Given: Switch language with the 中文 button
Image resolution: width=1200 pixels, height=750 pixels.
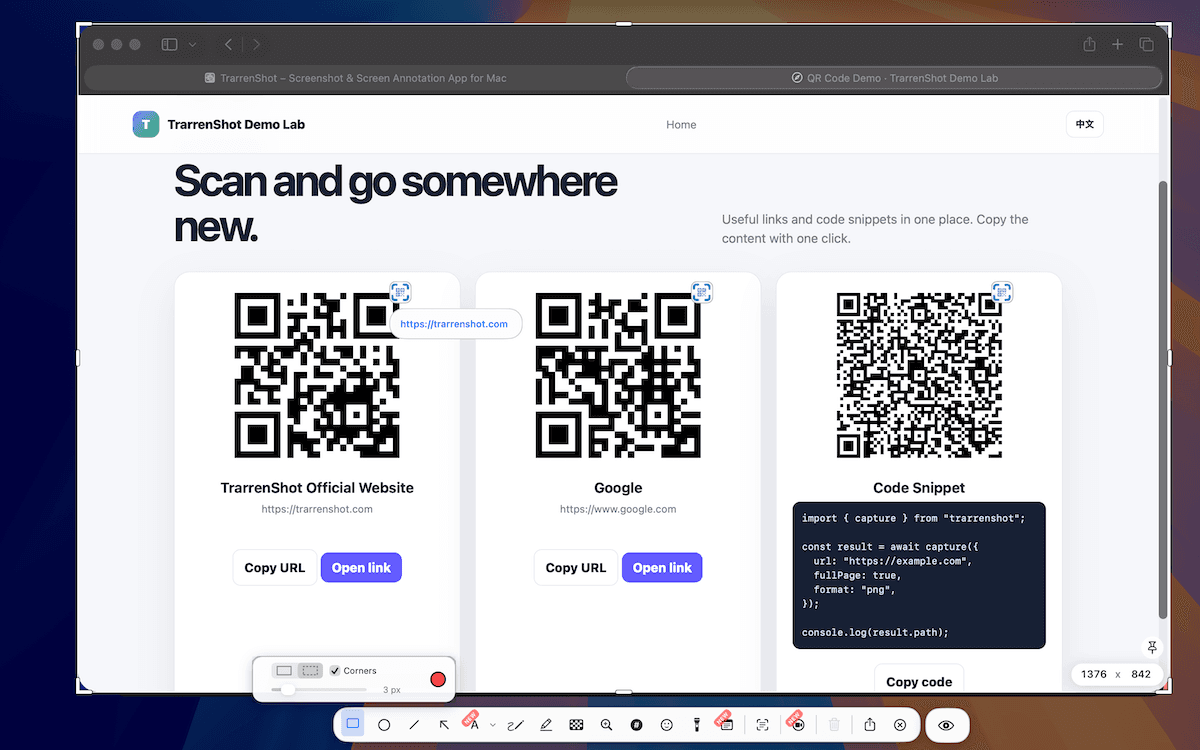Looking at the screenshot, I should tap(1085, 125).
